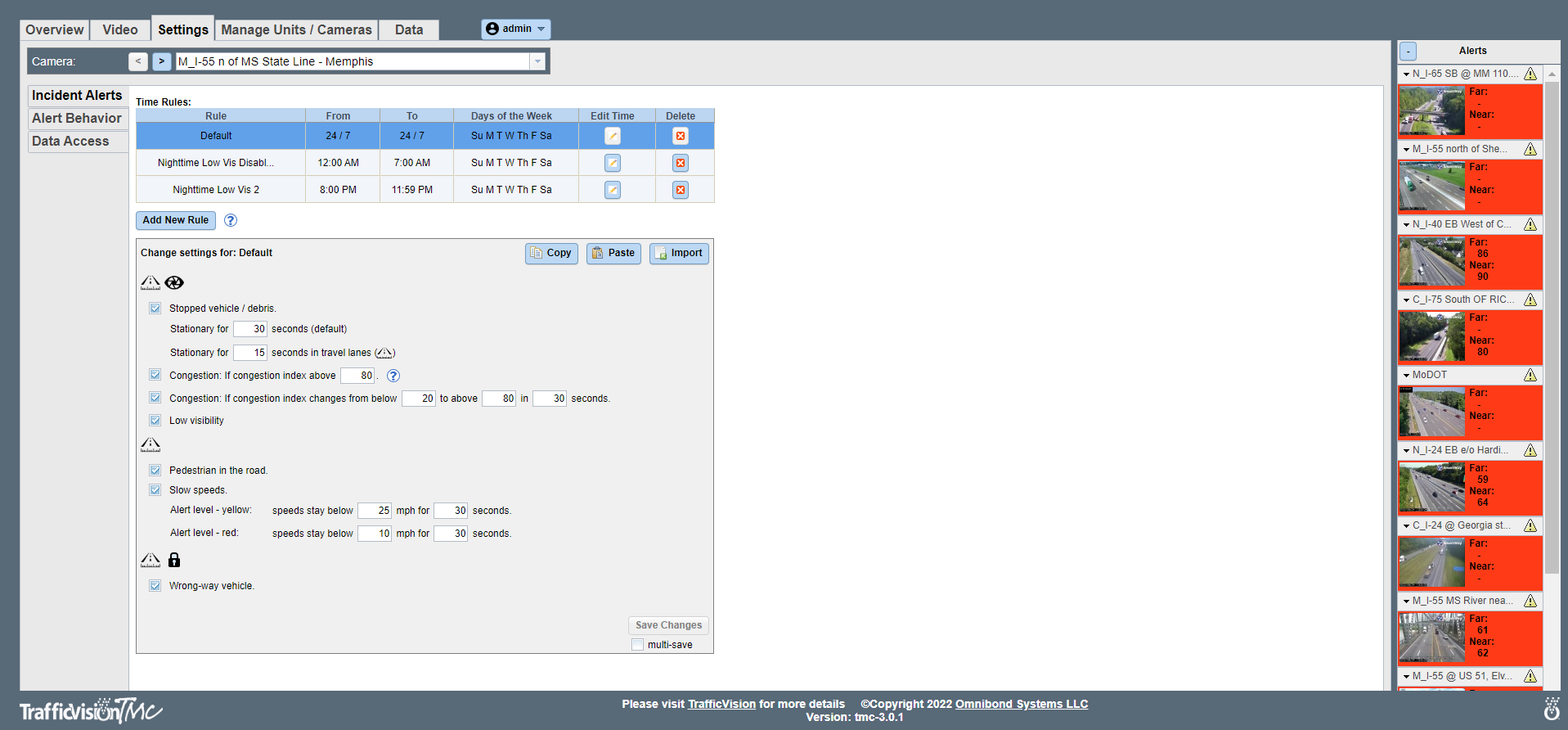Viewport: 1568px width, 730px height.
Task: Uncheck Stopped vehicle / debris checkbox
Action: click(x=155, y=309)
